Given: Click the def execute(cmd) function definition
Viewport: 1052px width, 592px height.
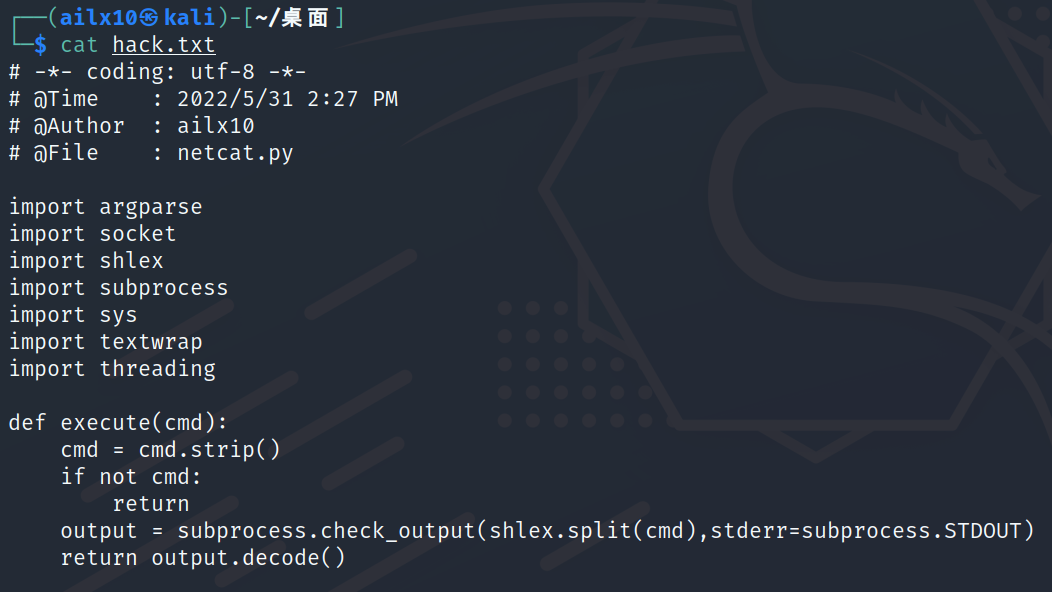Looking at the screenshot, I should click(118, 423).
